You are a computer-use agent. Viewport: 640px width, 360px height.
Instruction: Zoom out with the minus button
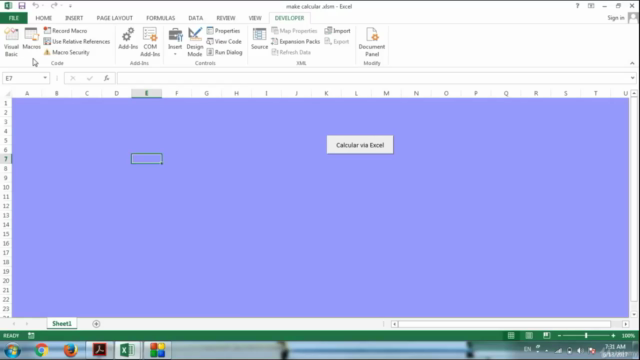pos(559,336)
